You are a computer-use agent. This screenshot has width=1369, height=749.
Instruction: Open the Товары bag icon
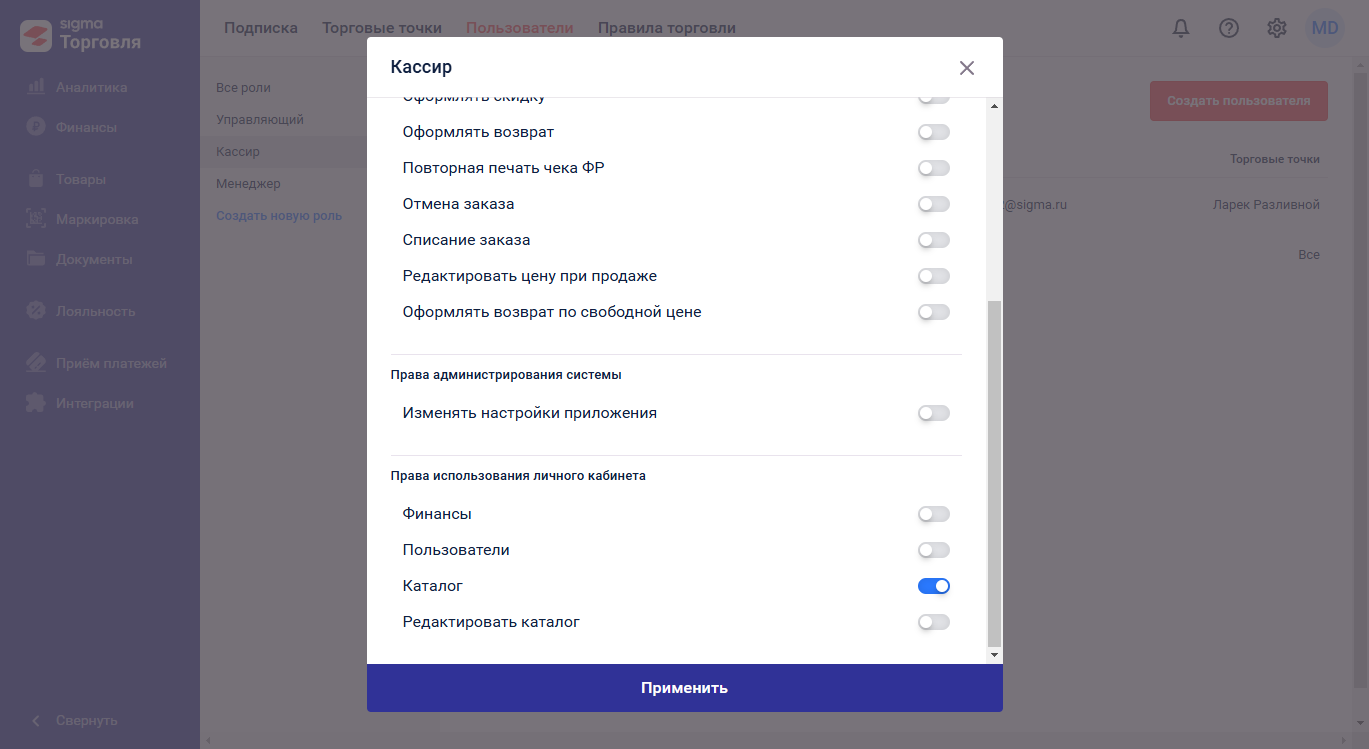coord(36,179)
